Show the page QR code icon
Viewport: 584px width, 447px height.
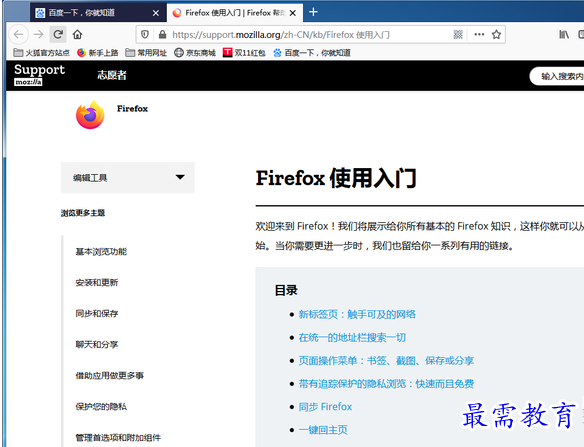(458, 35)
